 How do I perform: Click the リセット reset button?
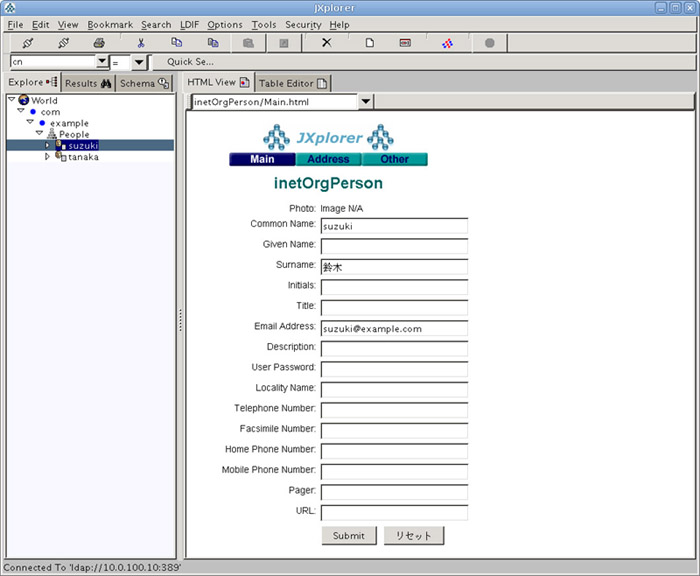414,535
